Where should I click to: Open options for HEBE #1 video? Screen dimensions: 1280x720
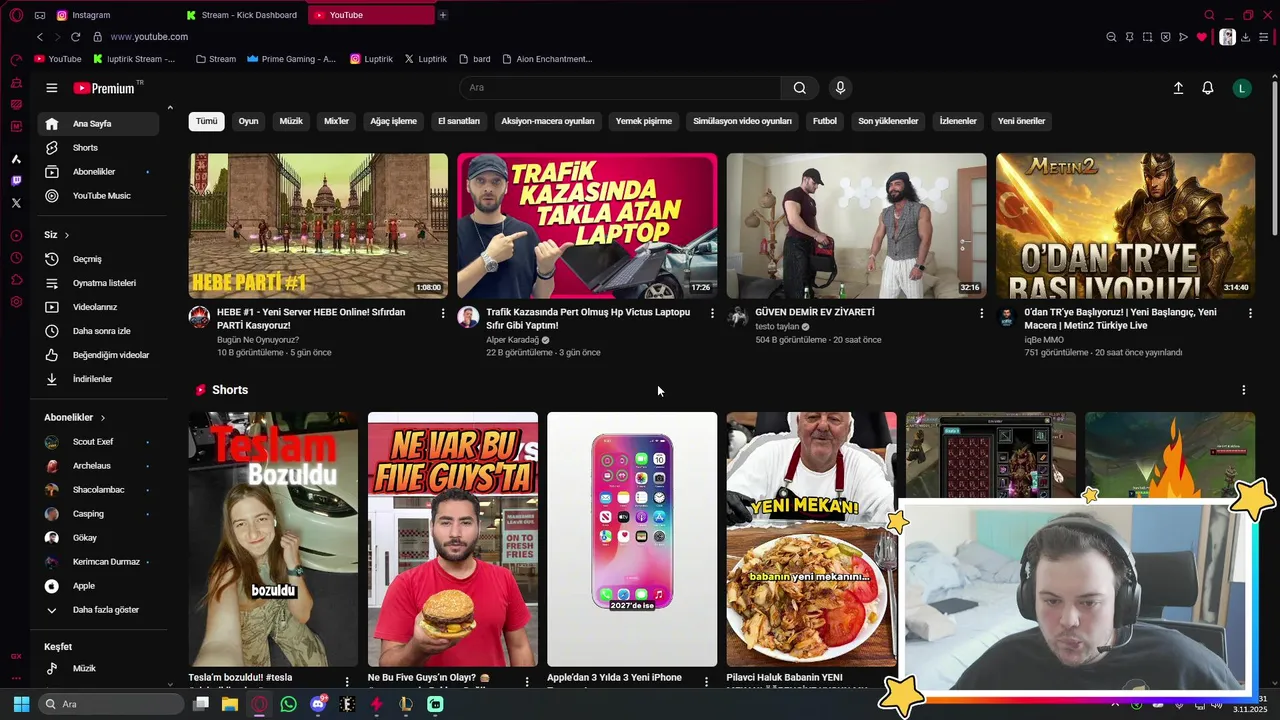(x=443, y=313)
